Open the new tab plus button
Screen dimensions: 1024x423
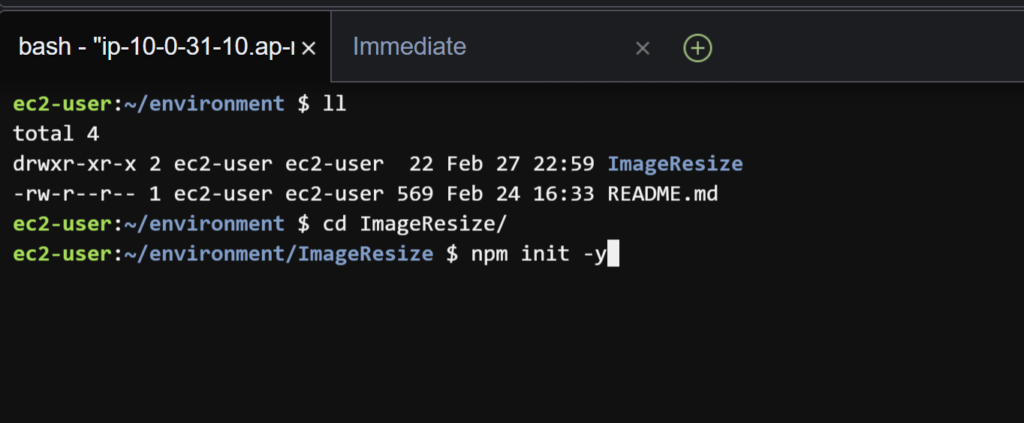[x=697, y=47]
